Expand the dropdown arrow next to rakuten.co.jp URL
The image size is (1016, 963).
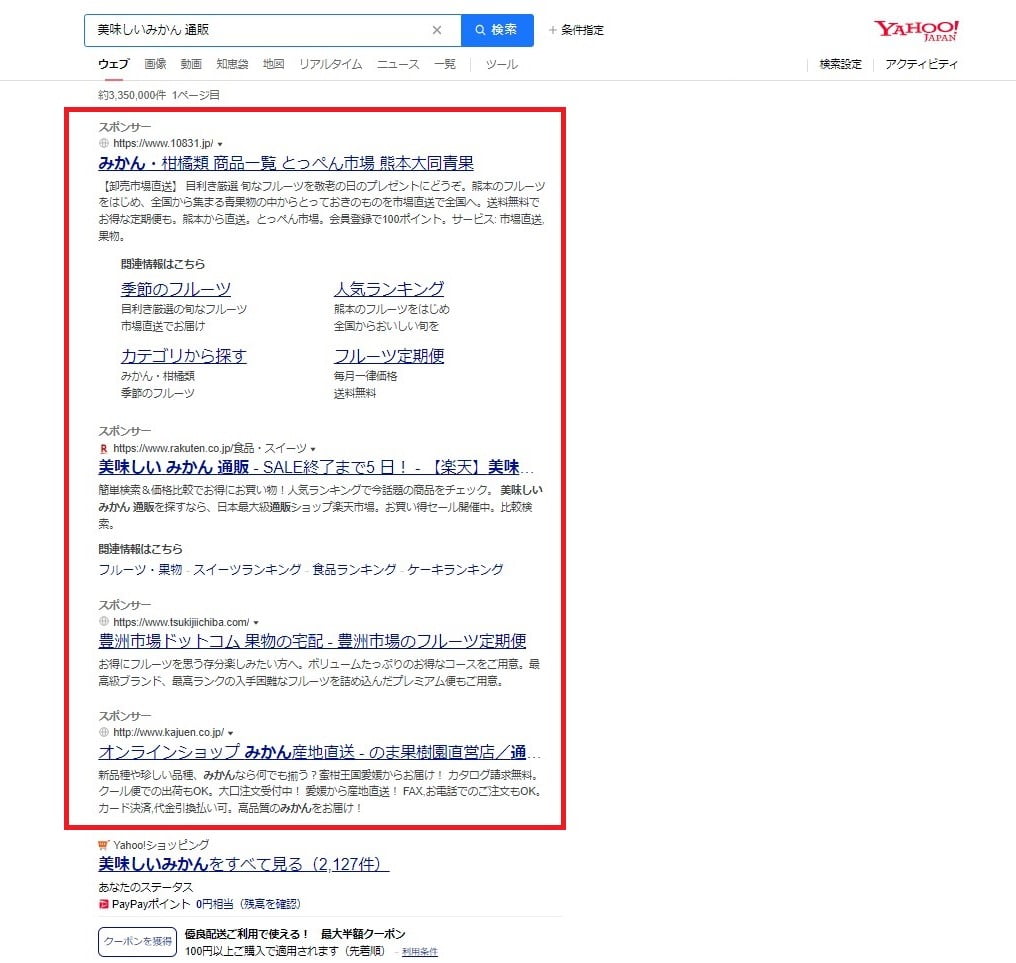(313, 448)
